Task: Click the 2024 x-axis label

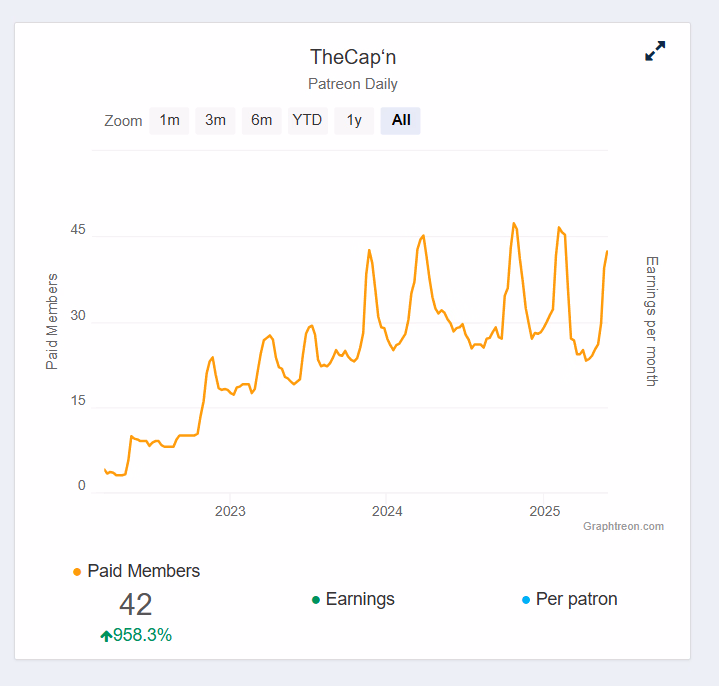Action: 387,511
